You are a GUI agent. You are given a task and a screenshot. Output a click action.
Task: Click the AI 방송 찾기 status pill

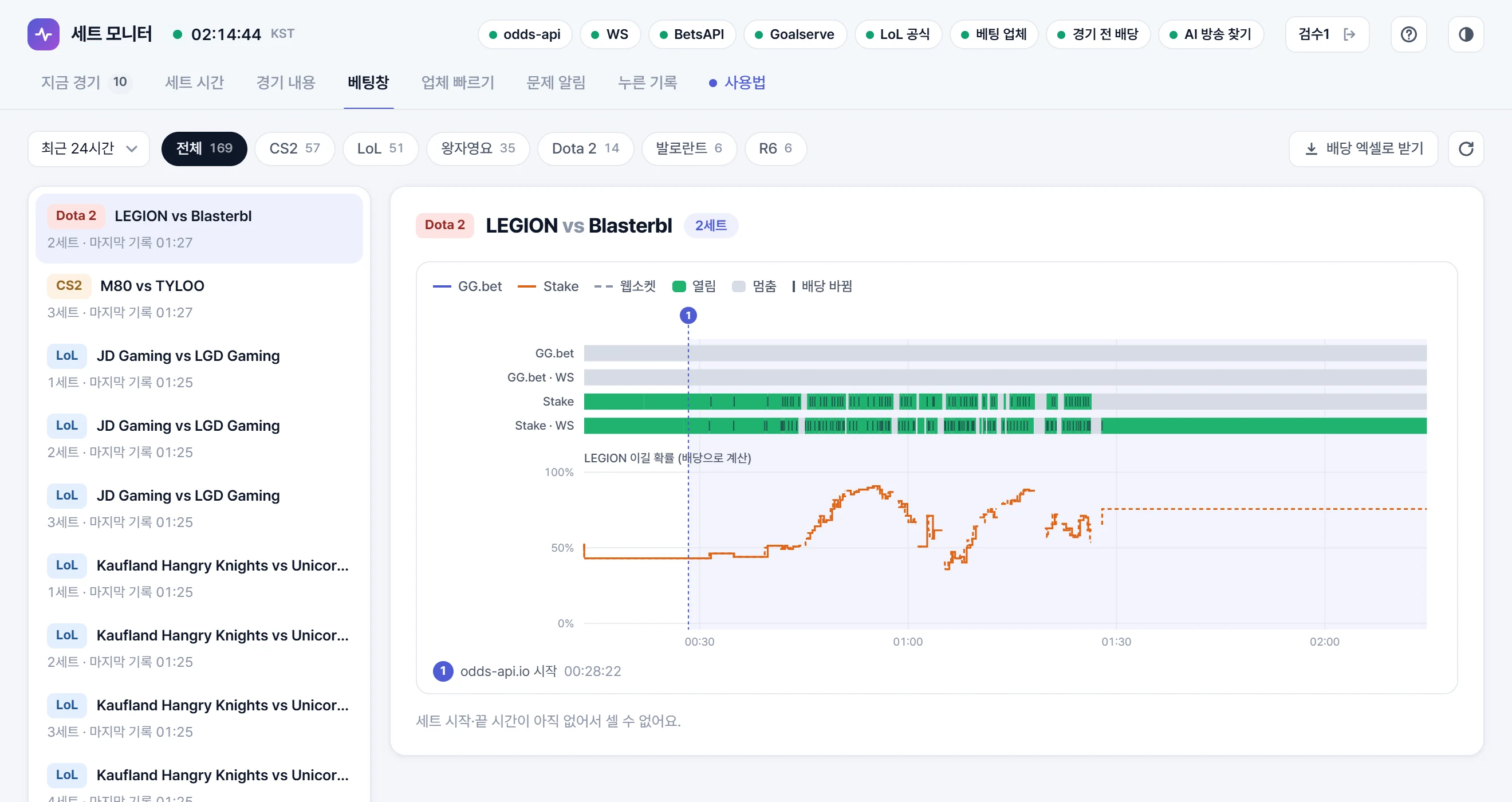click(1211, 34)
